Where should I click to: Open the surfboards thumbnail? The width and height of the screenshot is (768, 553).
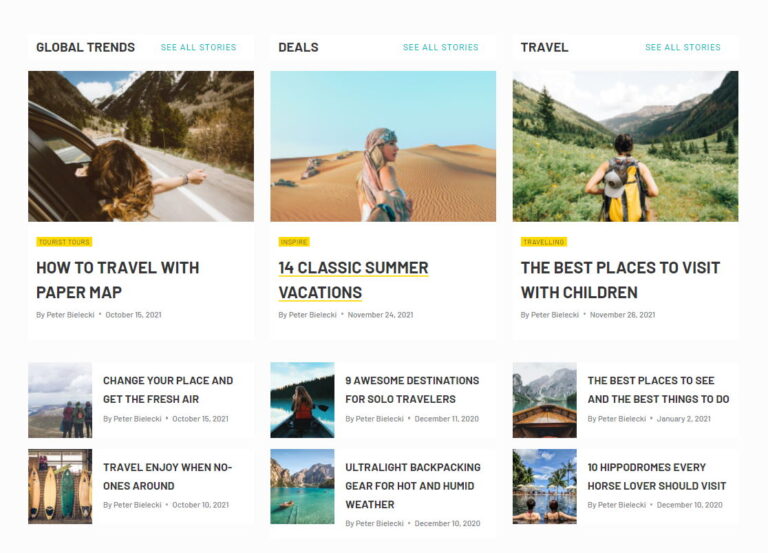[x=60, y=486]
